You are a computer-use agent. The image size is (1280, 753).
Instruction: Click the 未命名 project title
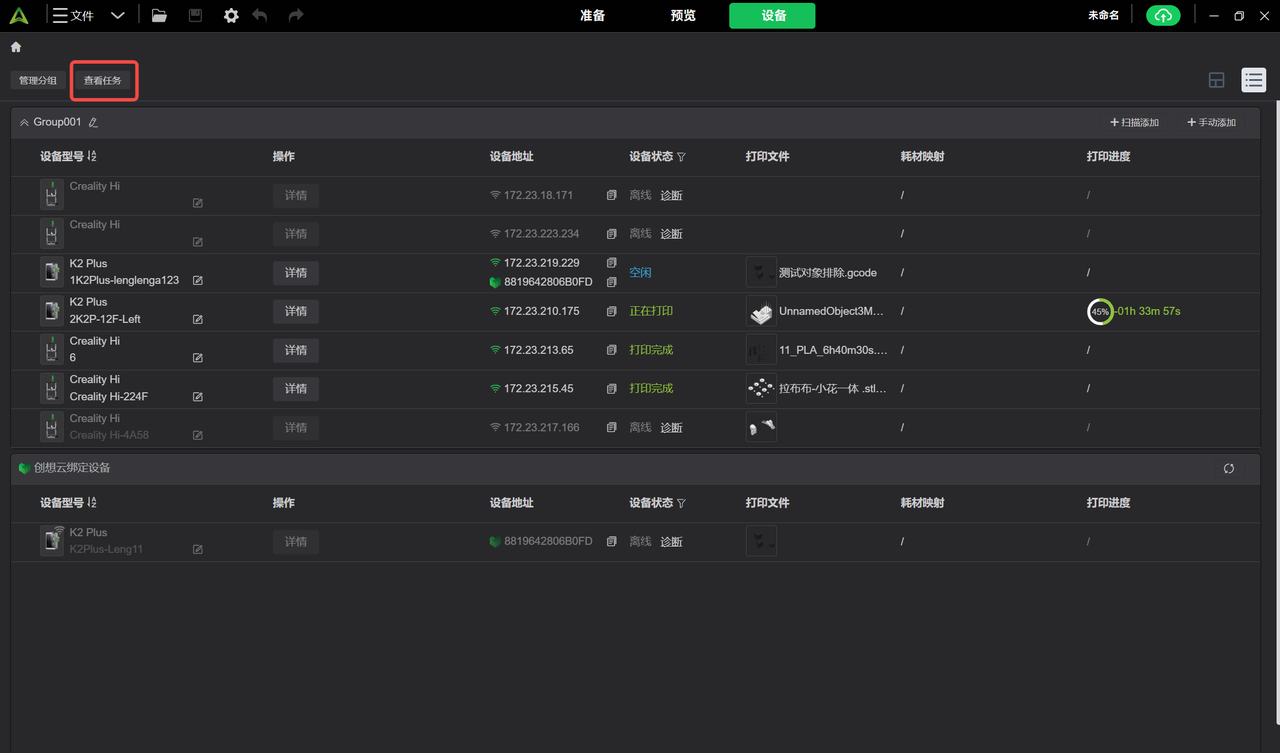[1103, 15]
